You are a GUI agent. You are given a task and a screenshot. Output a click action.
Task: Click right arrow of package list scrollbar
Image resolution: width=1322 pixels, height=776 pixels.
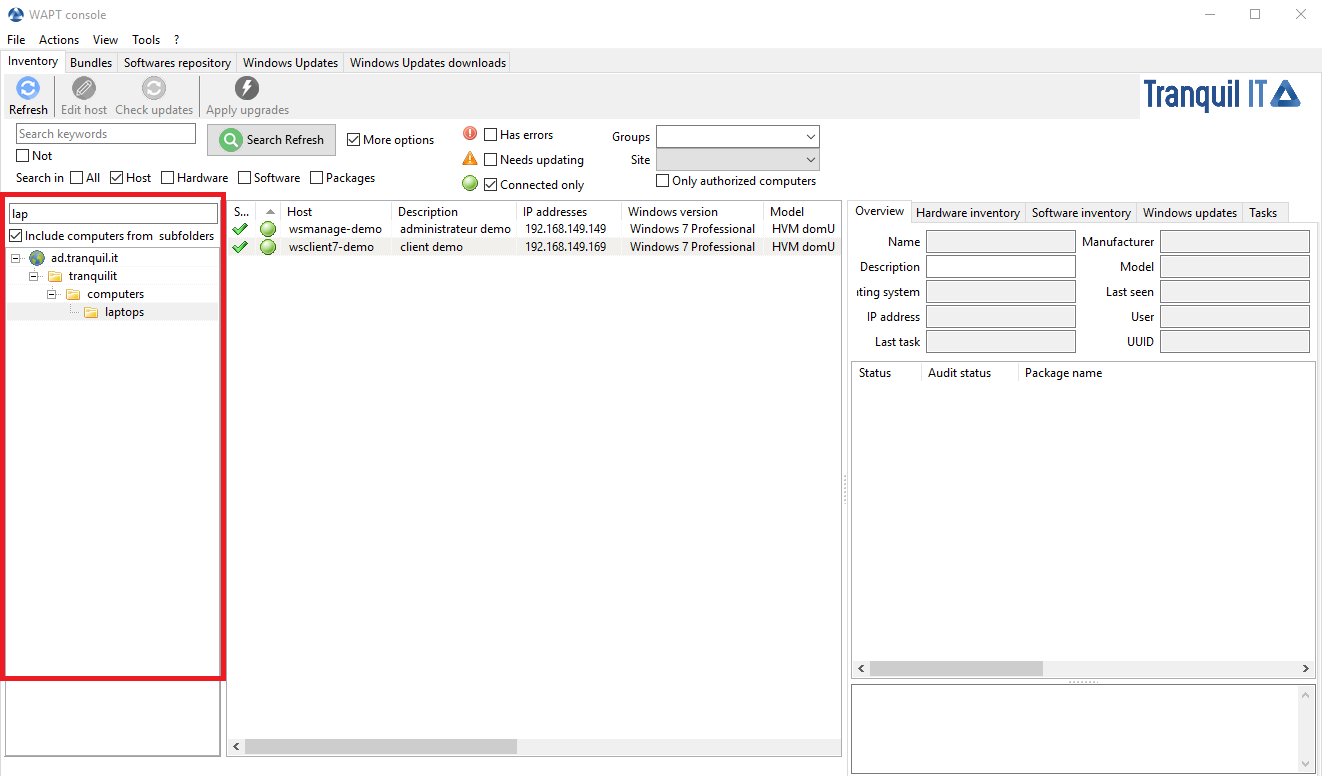click(1306, 668)
